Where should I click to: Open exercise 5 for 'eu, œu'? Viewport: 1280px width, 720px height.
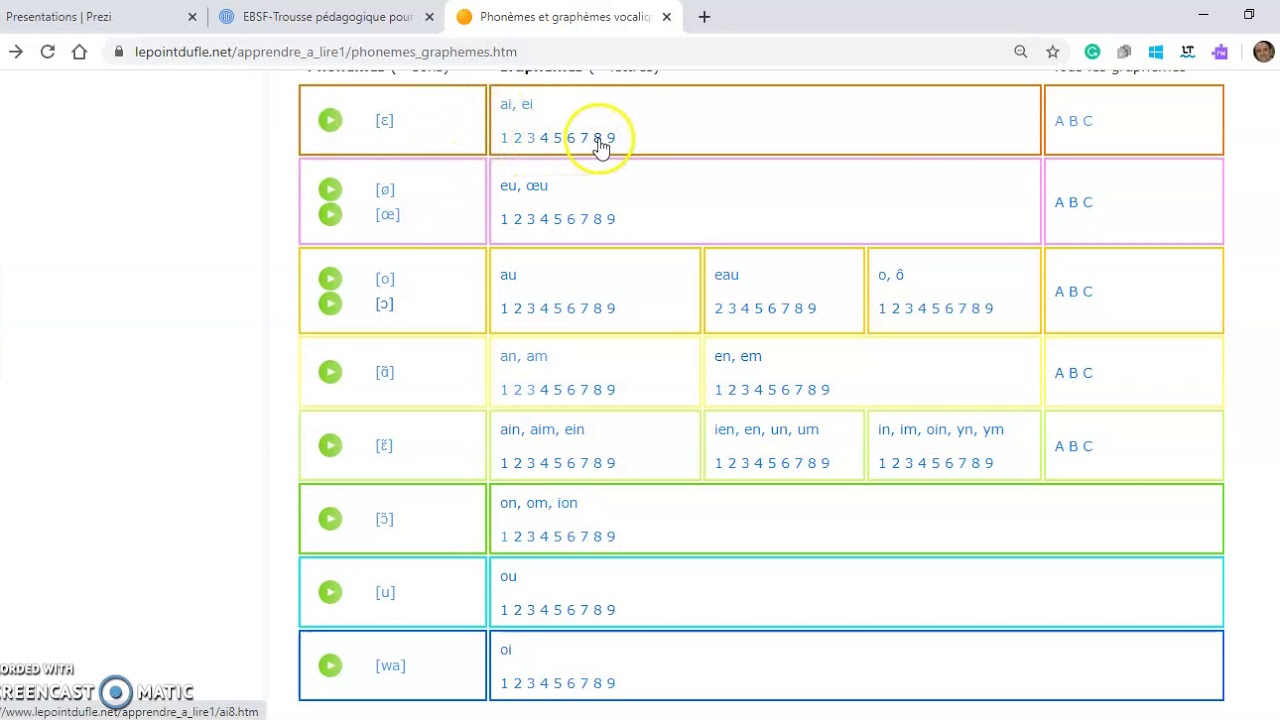557,219
